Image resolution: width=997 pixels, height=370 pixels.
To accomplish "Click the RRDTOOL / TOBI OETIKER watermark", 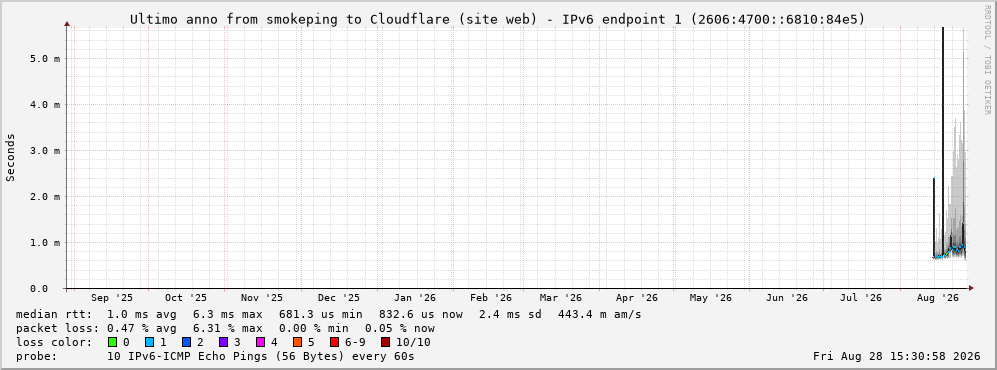I will click(x=987, y=60).
